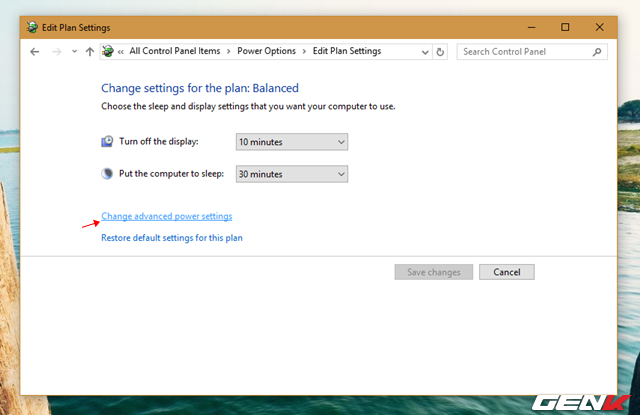
Task: Click the Forward navigation arrow
Action: 57,52
